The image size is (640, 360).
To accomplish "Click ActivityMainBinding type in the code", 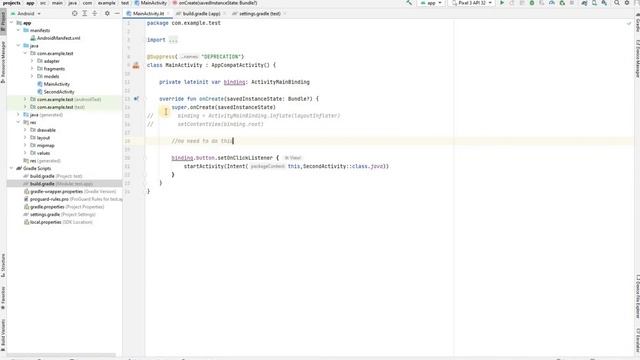I will 280,82.
